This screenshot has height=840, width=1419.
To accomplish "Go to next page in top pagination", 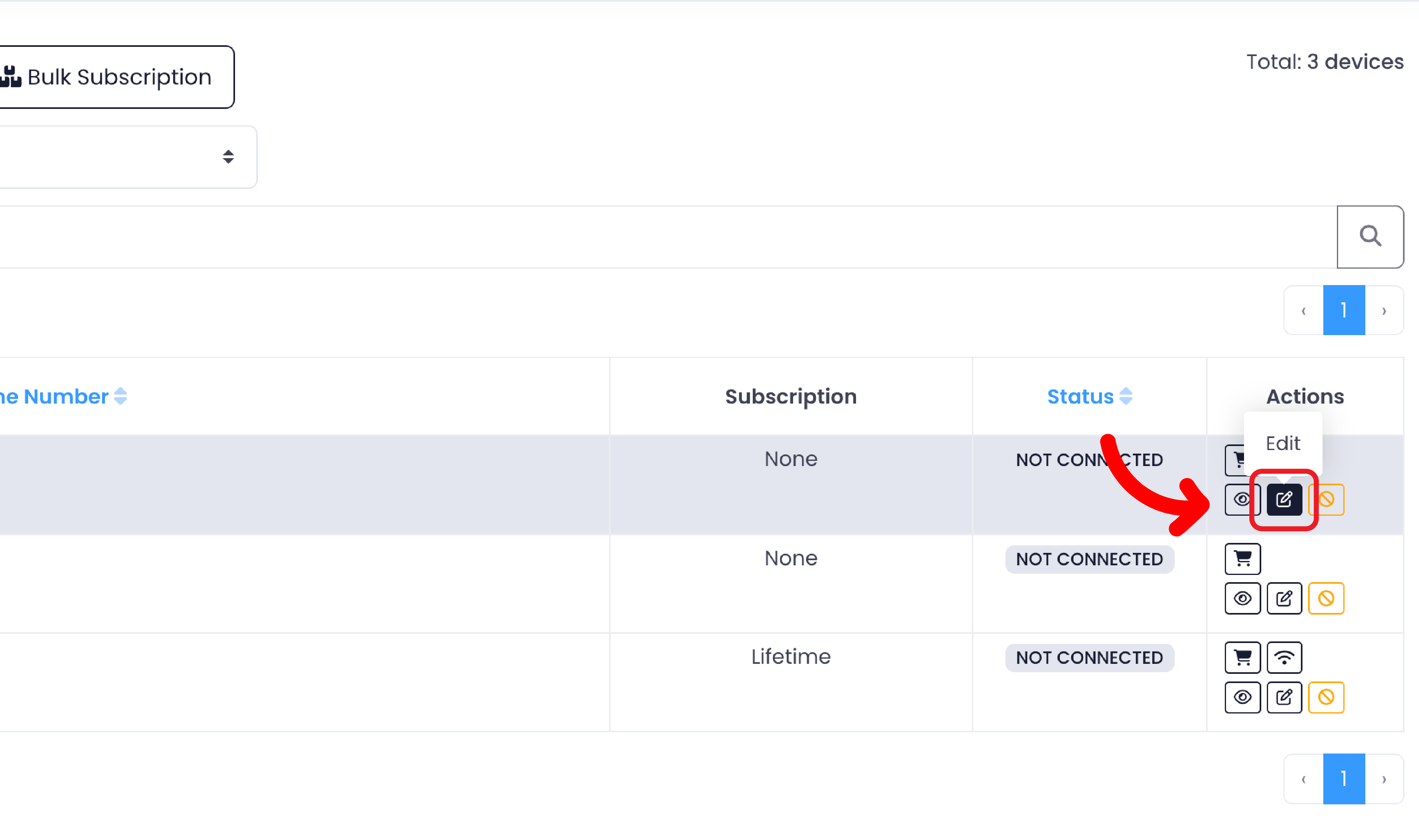I will [x=1384, y=310].
